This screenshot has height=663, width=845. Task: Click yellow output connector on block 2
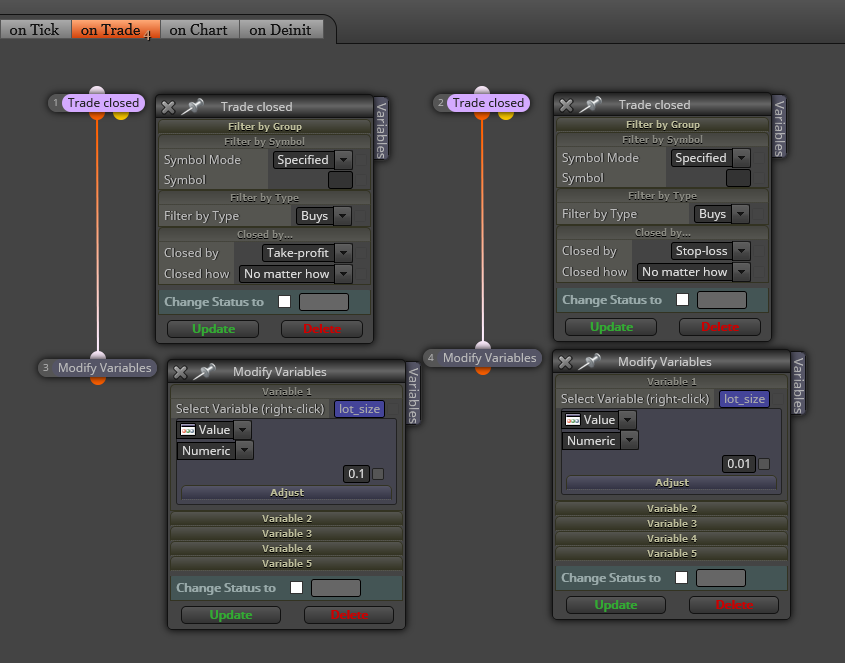point(505,115)
